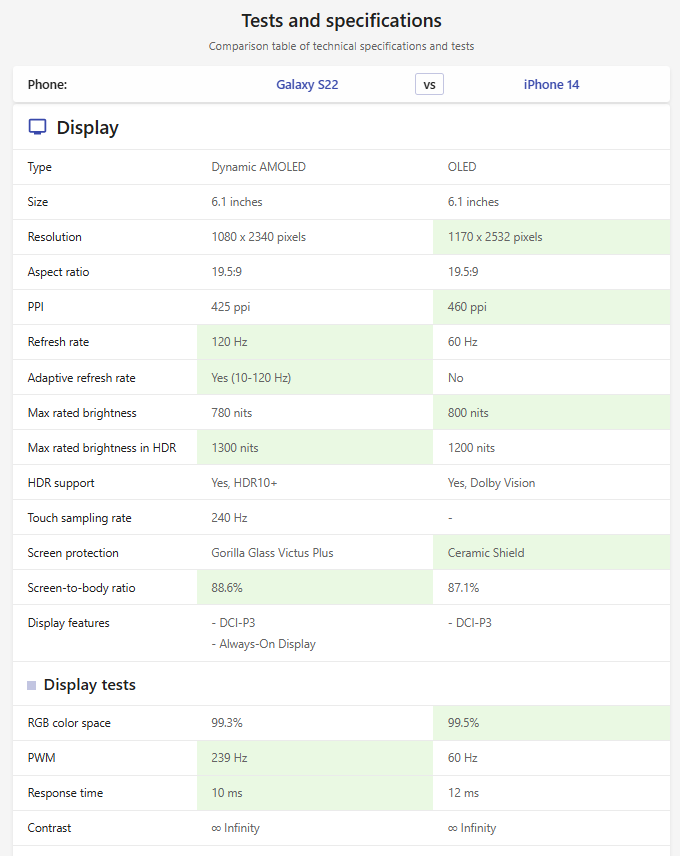Click the Display section monitor icon
This screenshot has height=856, width=680.
(38, 127)
